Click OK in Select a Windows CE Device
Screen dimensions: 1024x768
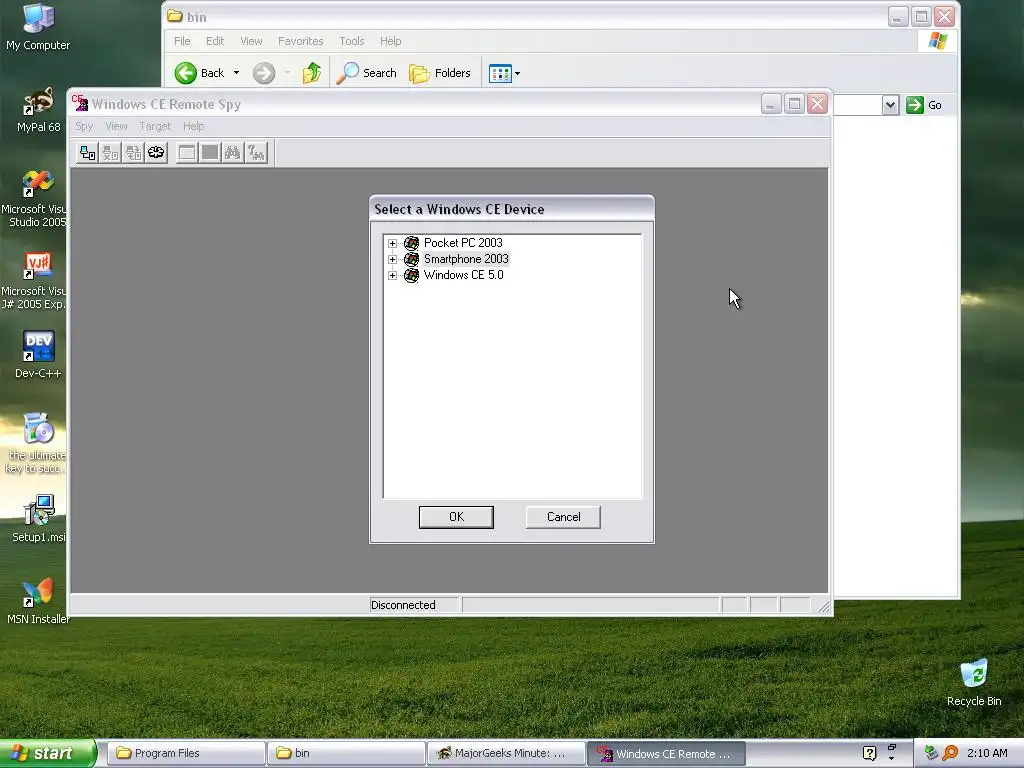click(456, 517)
